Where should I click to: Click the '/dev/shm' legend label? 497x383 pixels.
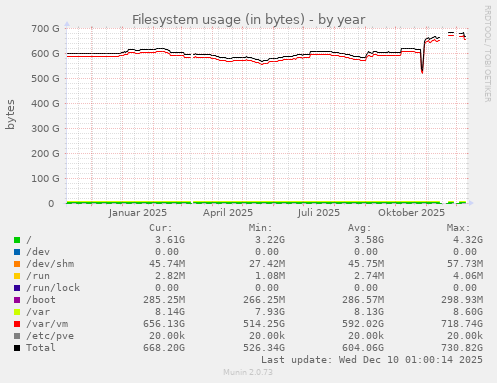(50, 264)
